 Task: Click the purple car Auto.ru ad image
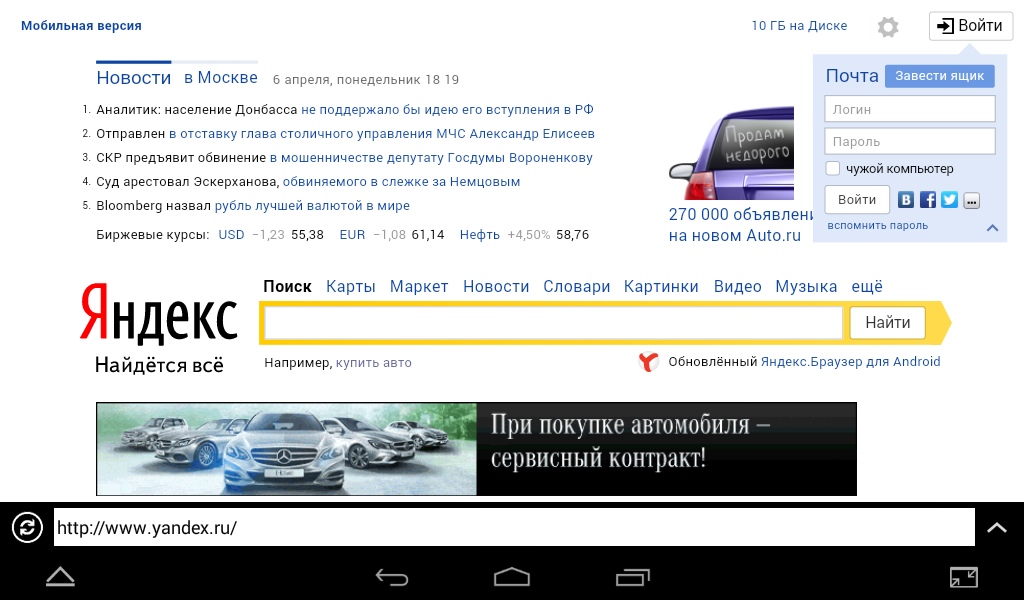pos(731,153)
